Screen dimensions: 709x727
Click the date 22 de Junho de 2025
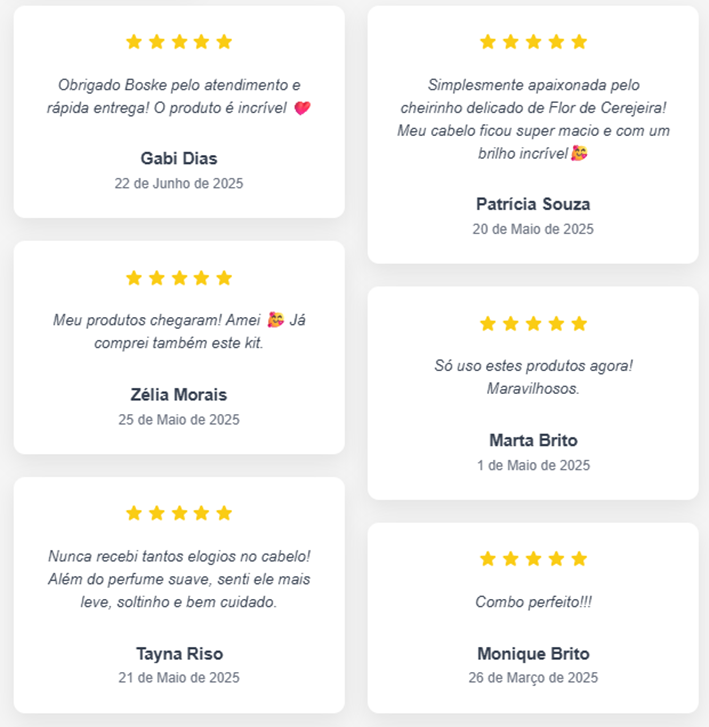pos(179,184)
